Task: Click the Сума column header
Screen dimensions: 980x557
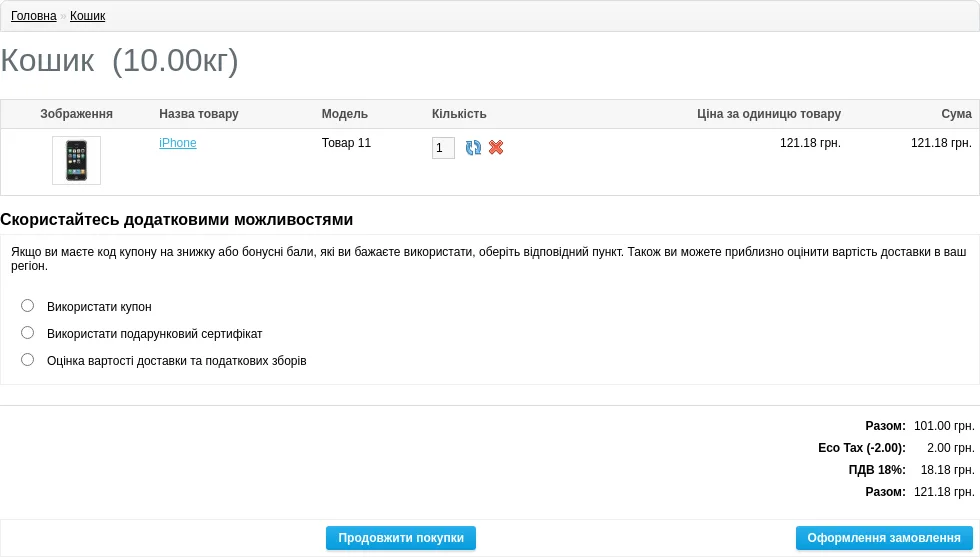Action: click(956, 114)
